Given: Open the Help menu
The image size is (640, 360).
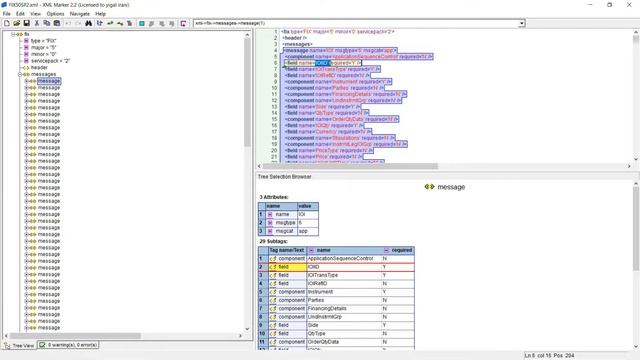Looking at the screenshot, I should coord(100,14).
